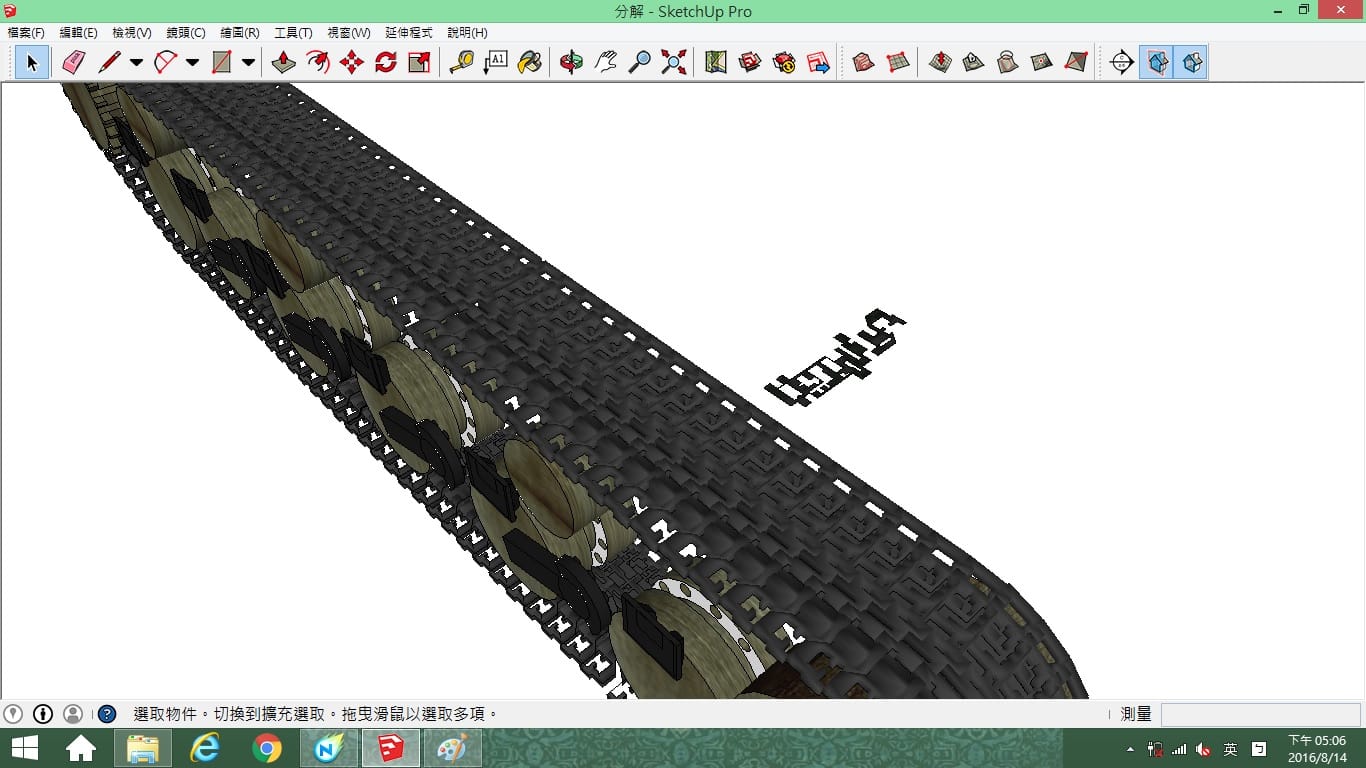The width and height of the screenshot is (1366, 768).
Task: Click the Send to LayOut icon
Action: pos(818,62)
